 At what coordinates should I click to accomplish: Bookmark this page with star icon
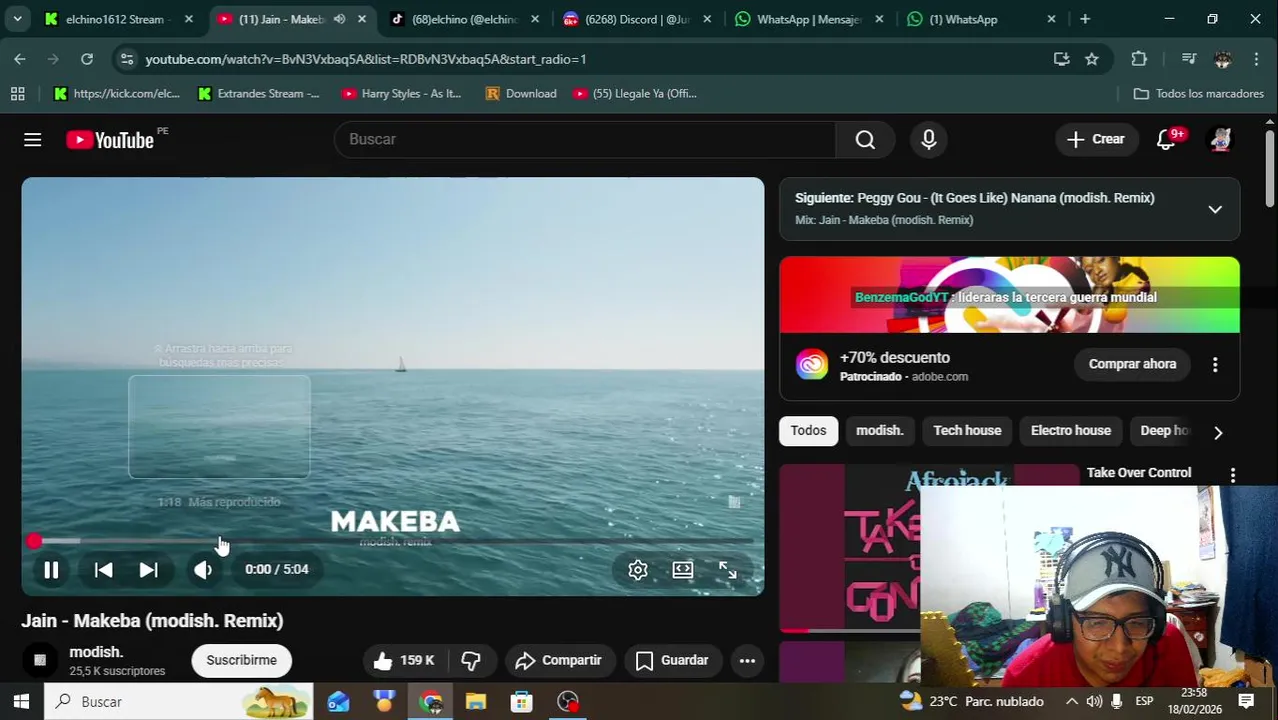(x=1092, y=59)
